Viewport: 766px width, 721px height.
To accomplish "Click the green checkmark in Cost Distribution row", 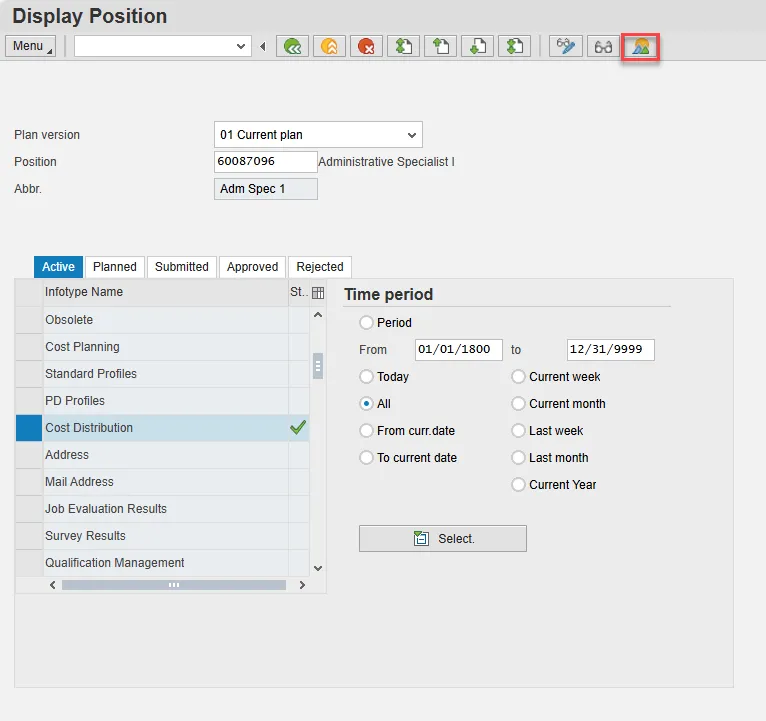I will [x=298, y=427].
